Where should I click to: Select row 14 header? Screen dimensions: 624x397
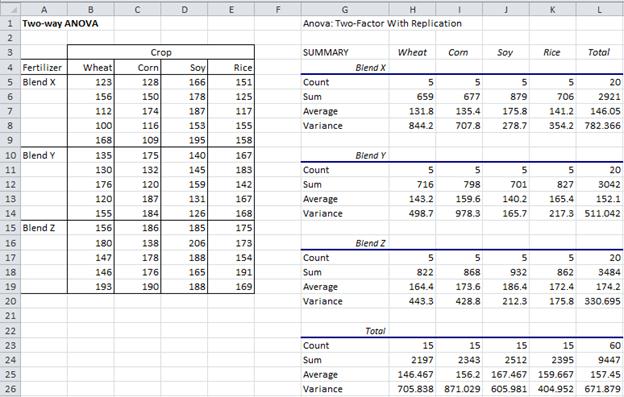coord(10,214)
